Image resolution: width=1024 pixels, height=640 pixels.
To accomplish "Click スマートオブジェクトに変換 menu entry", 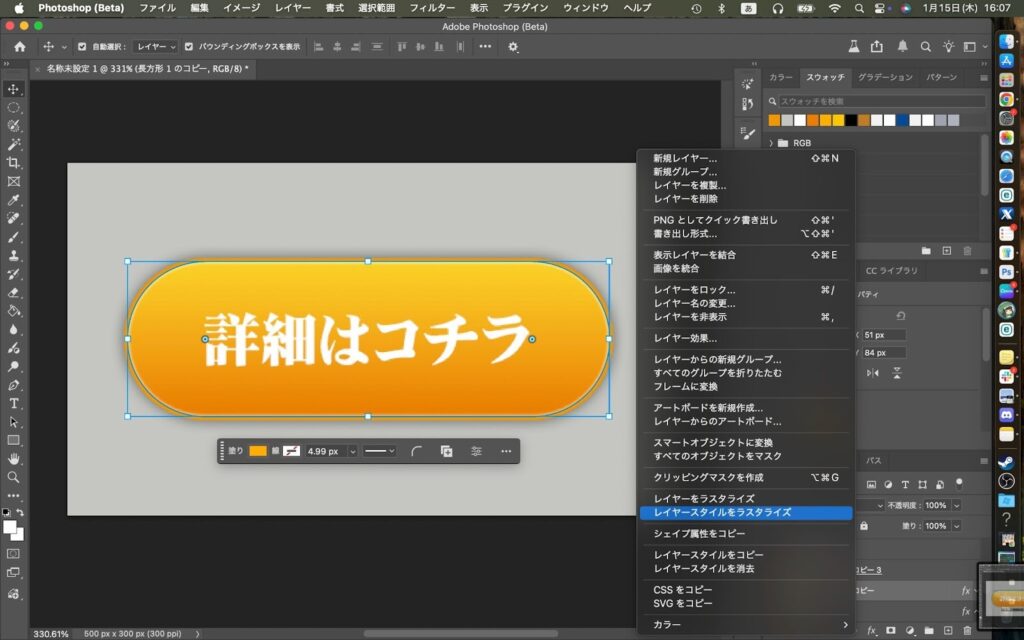I will coord(713,442).
